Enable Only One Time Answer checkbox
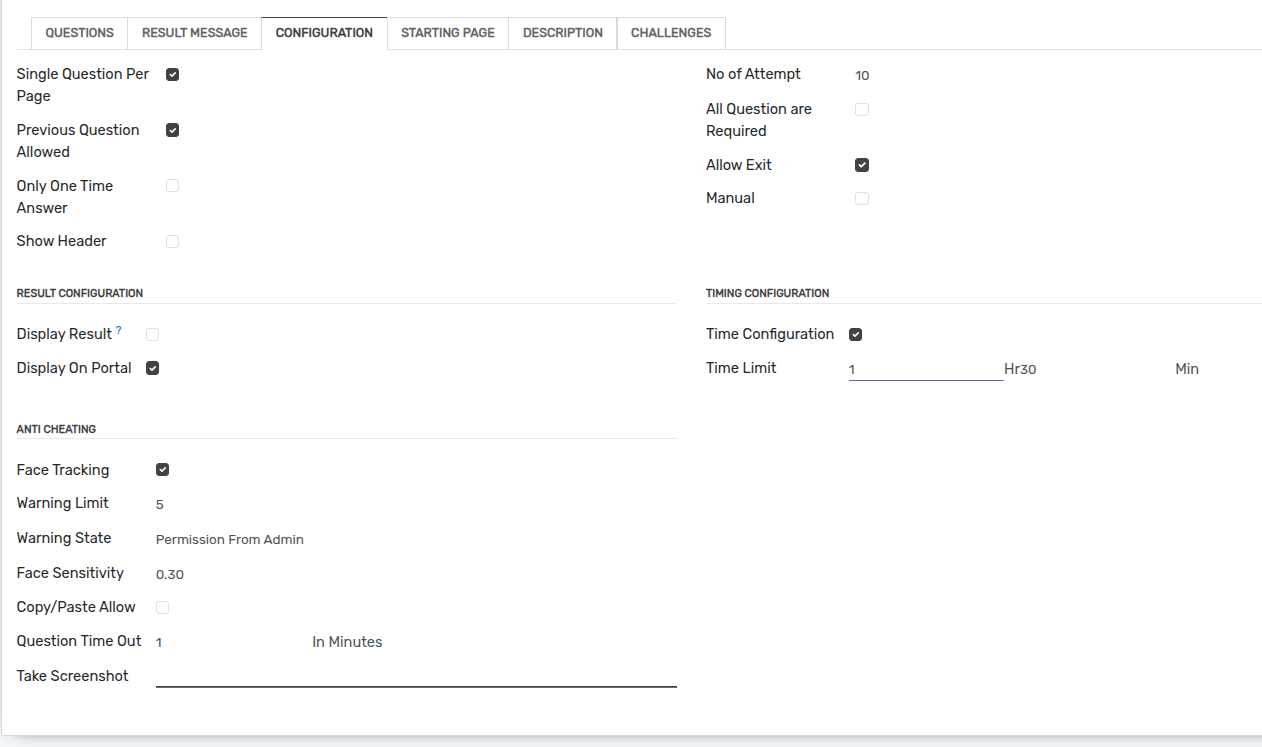Image resolution: width=1262 pixels, height=747 pixels. pyautogui.click(x=172, y=186)
